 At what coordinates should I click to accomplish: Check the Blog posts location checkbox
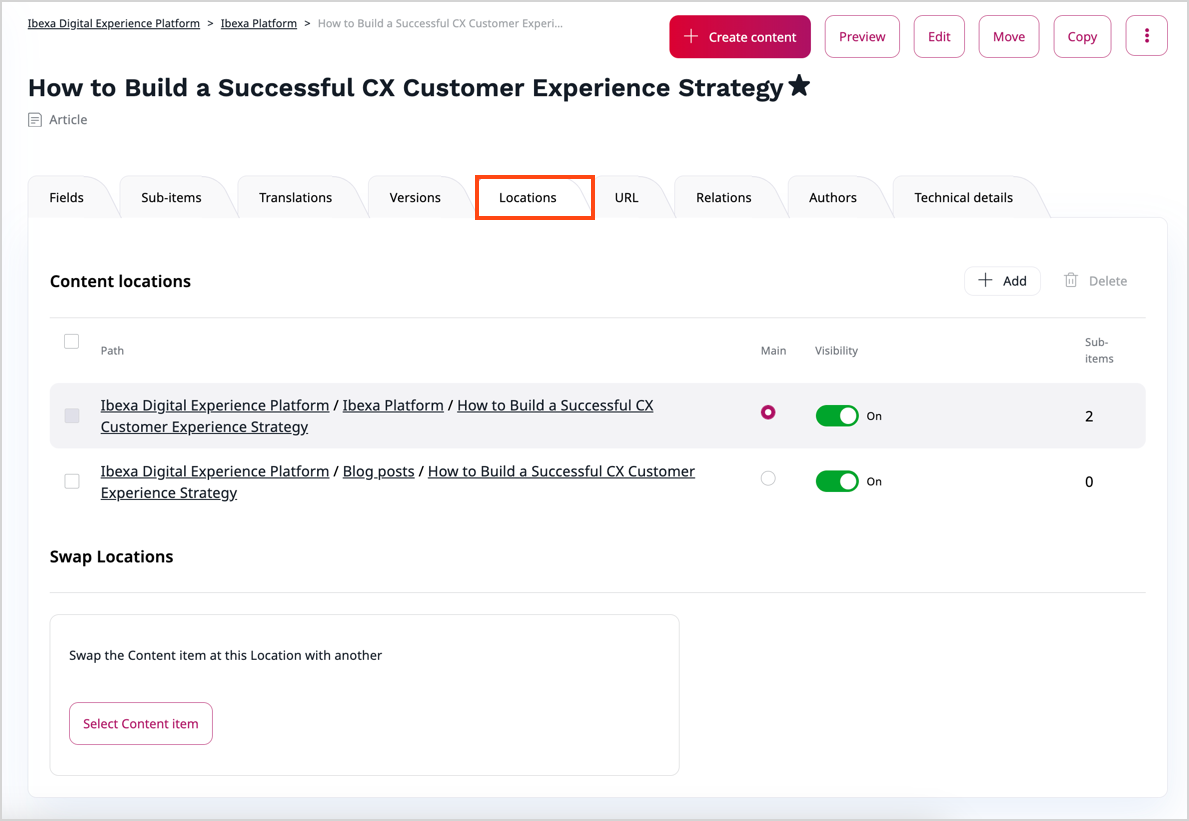pyautogui.click(x=72, y=481)
